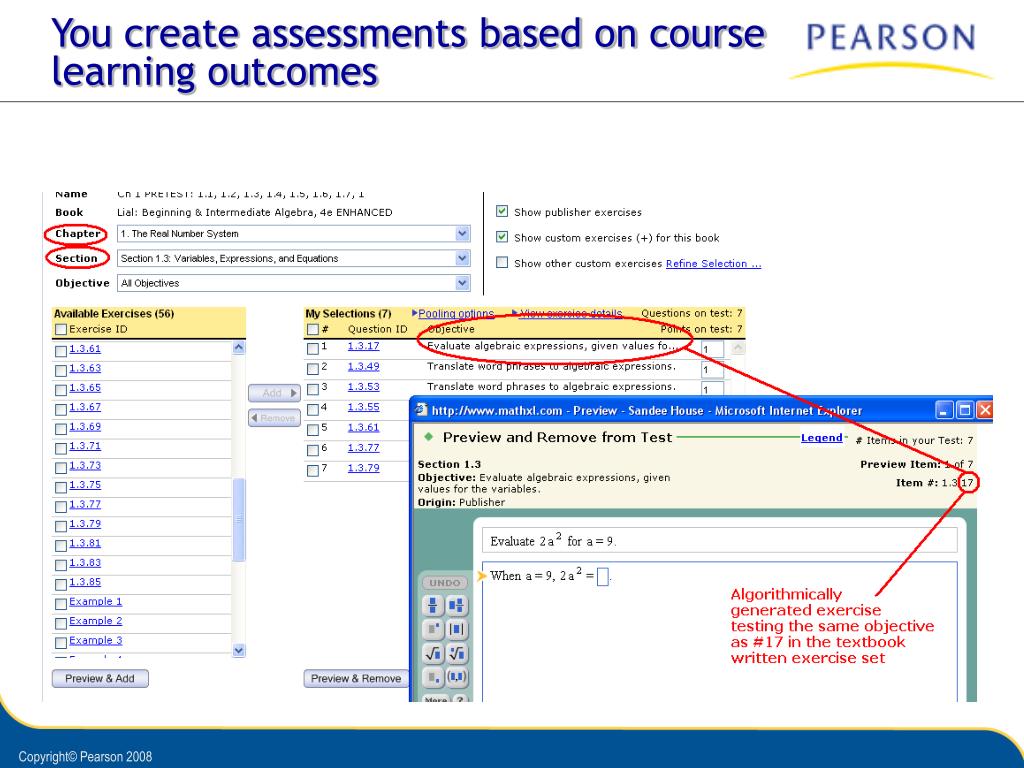Click the answer box after 2a² =
The width and height of the screenshot is (1024, 768).
603,577
